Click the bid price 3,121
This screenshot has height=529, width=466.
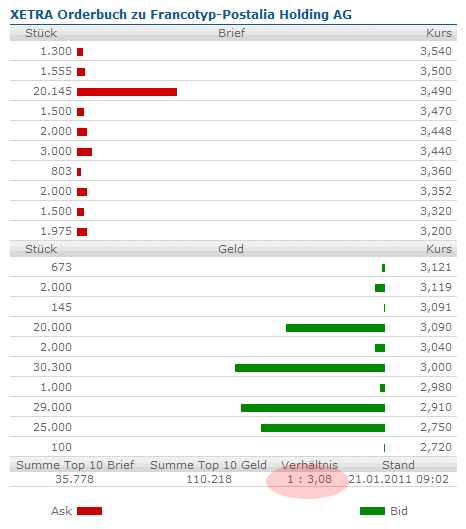[x=436, y=267]
